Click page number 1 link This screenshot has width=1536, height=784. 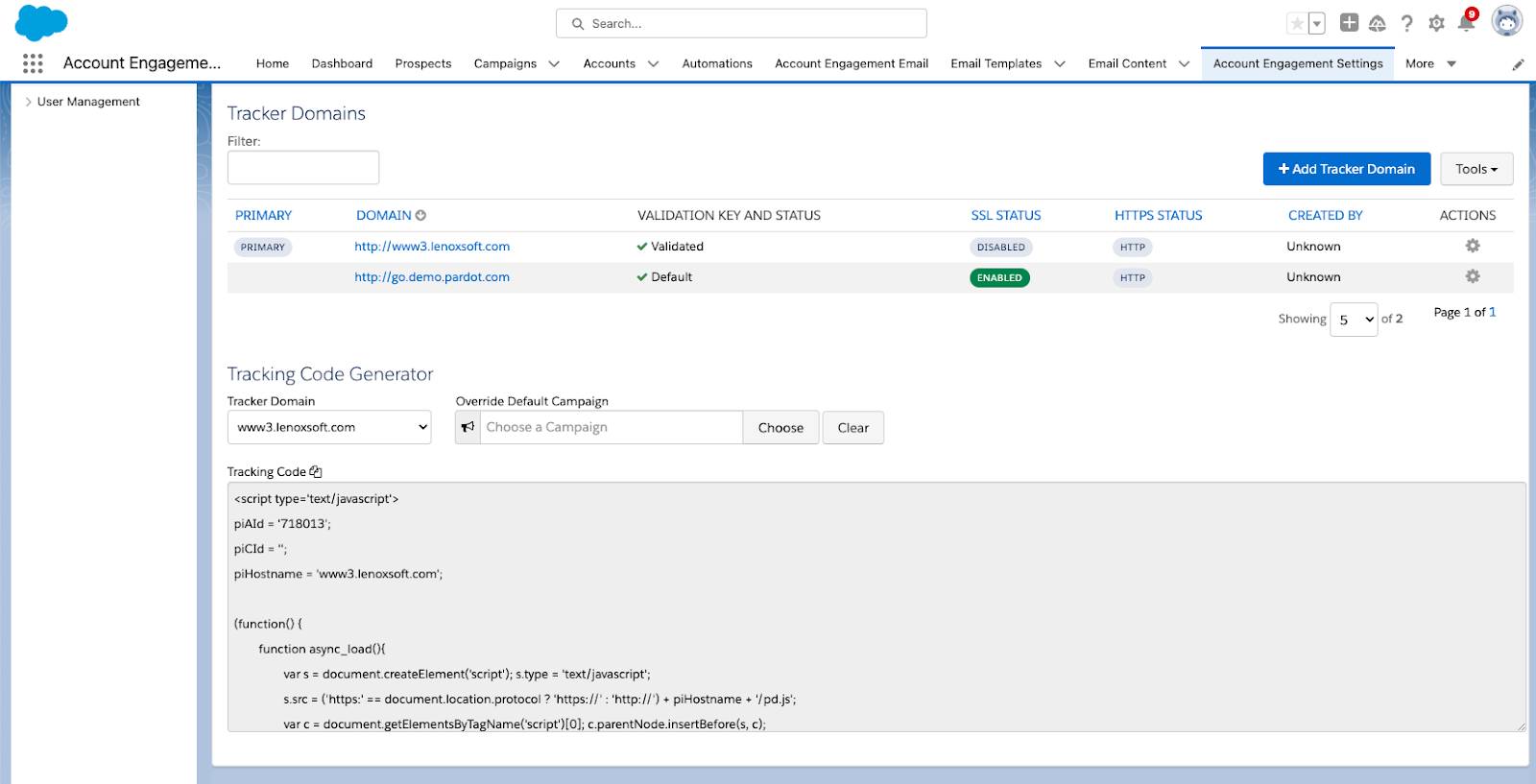pyautogui.click(x=1492, y=312)
